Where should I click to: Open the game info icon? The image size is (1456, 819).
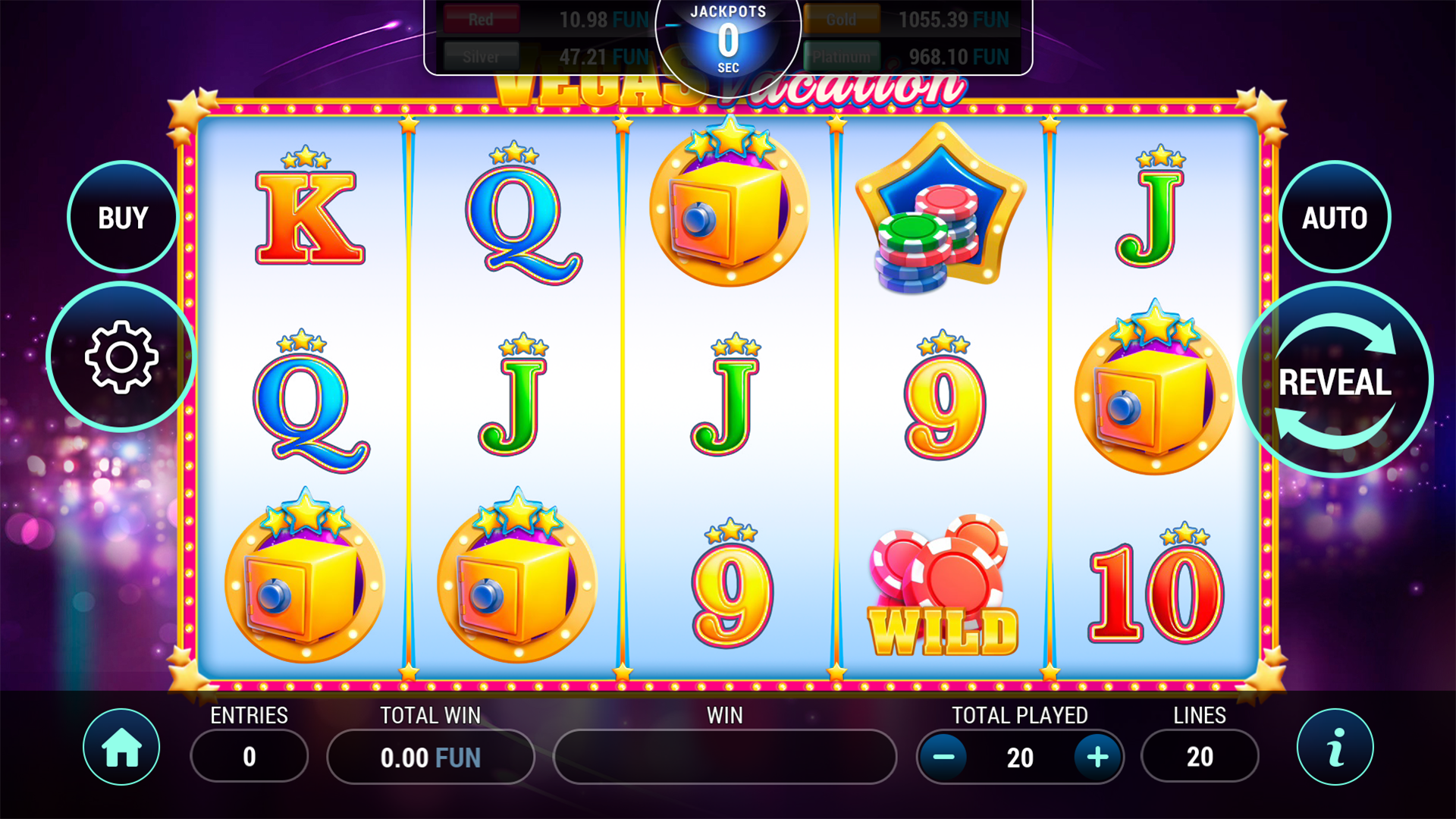click(1335, 747)
